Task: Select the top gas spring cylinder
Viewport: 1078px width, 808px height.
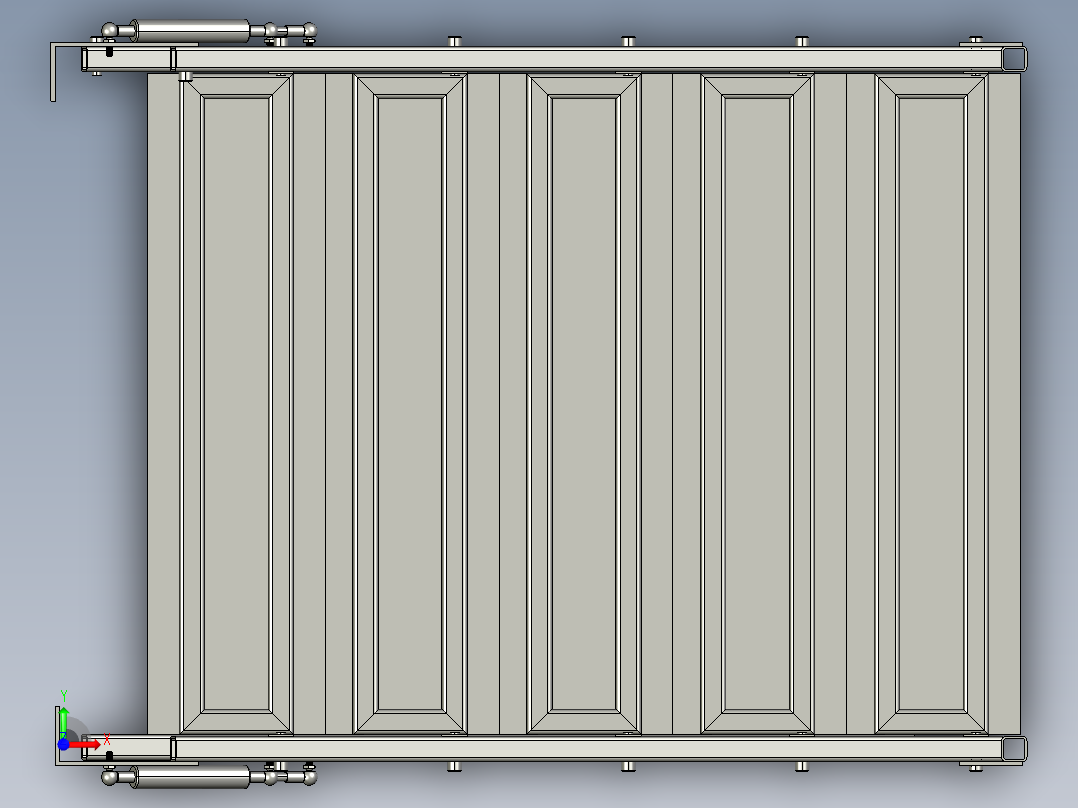Action: 192,31
